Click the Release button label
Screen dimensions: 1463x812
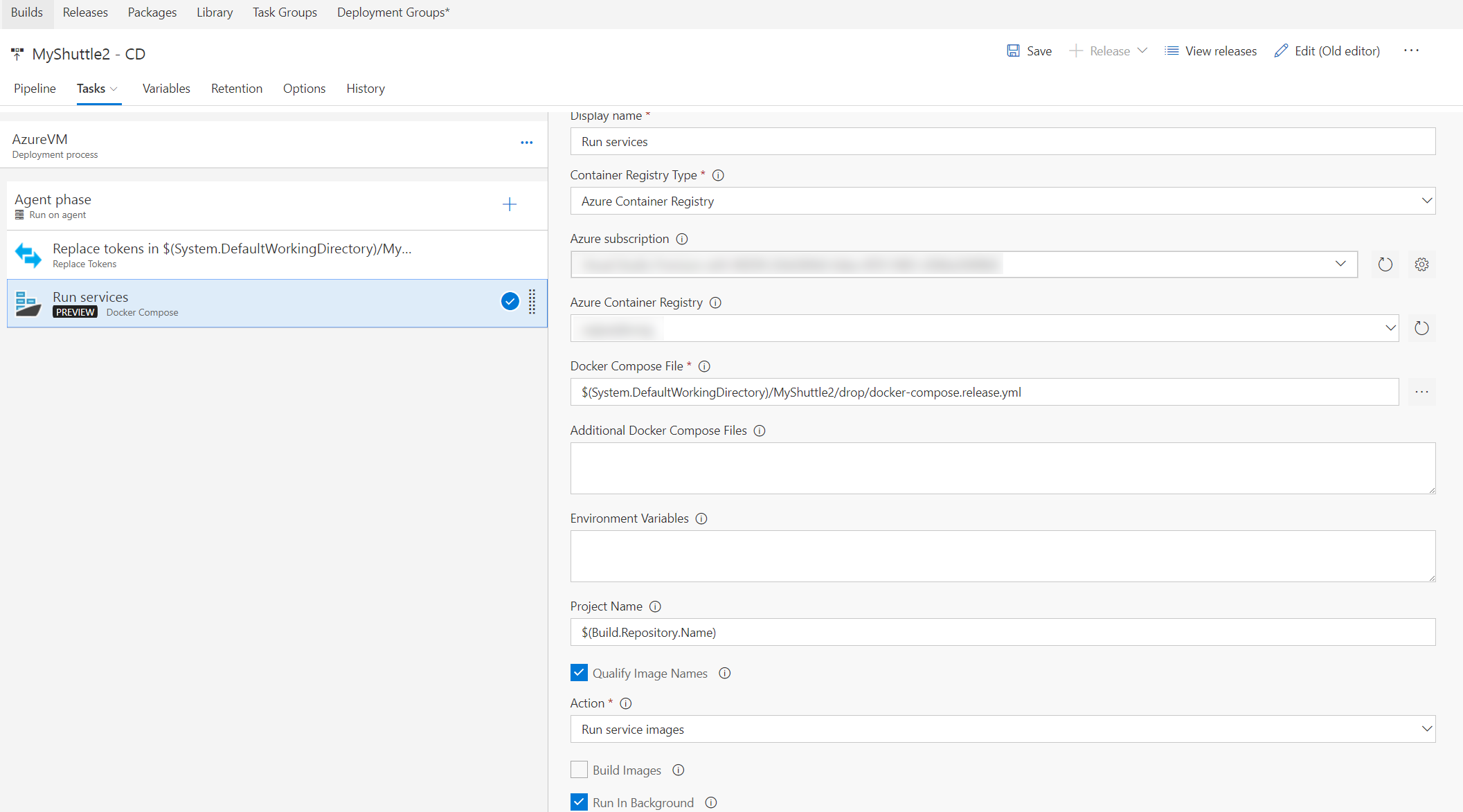pos(1110,51)
